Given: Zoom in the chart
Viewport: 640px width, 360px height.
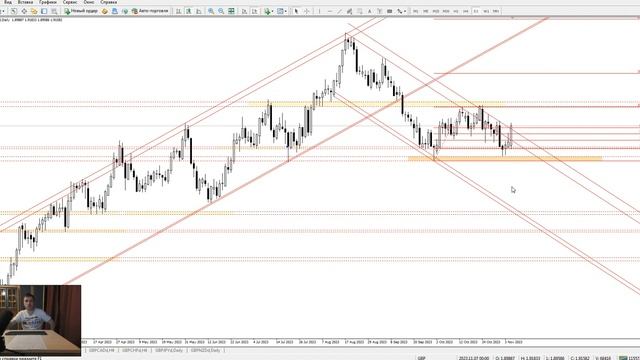Looking at the screenshot, I should (x=211, y=11).
